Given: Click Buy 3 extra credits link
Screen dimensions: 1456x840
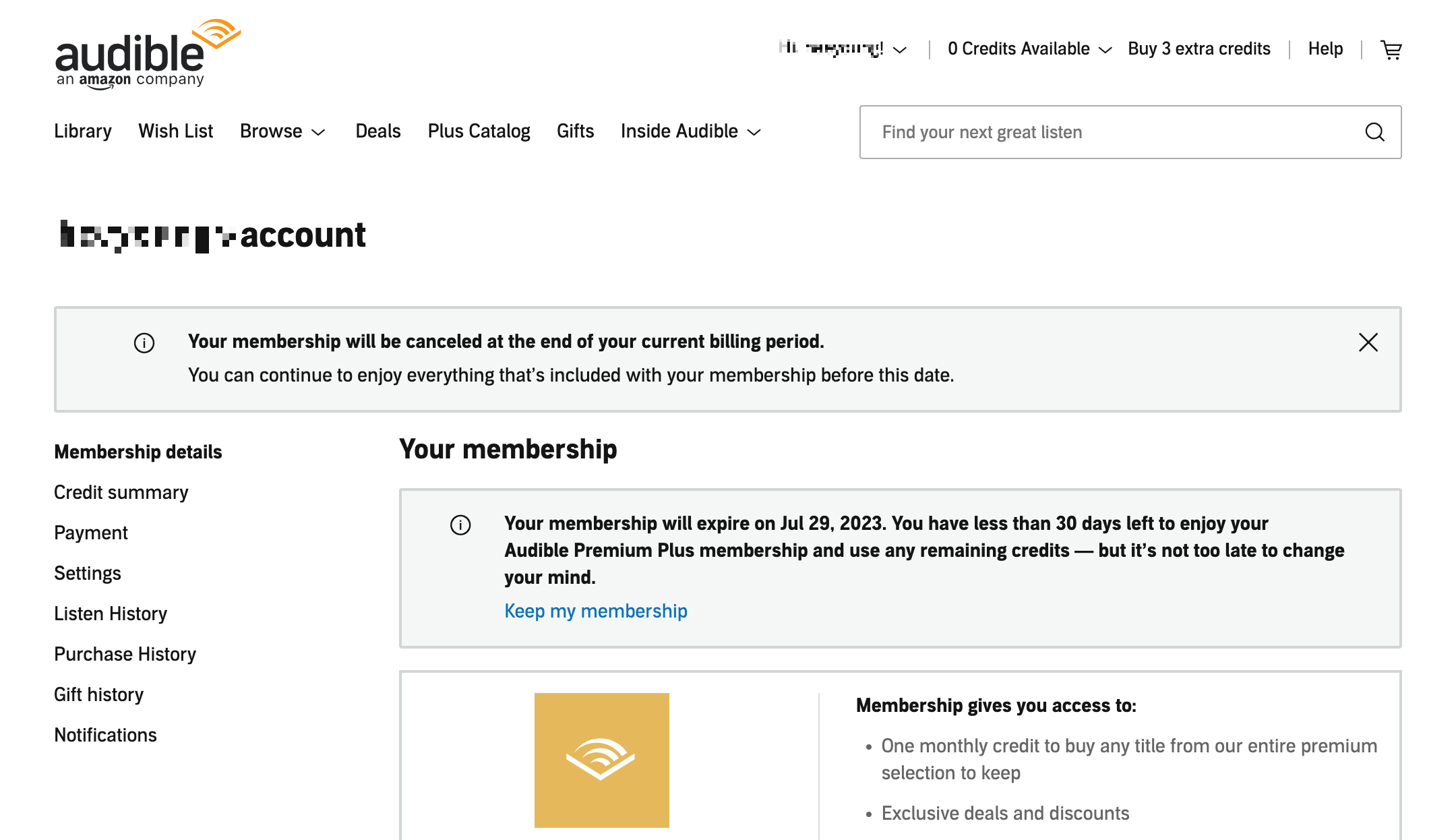Looking at the screenshot, I should (1199, 49).
